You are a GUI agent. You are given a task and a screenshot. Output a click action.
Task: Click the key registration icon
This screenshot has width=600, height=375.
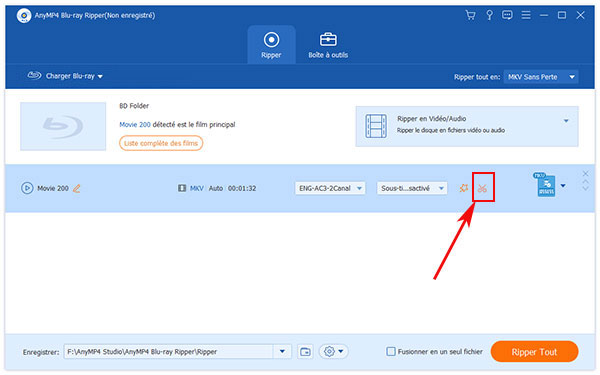(489, 15)
